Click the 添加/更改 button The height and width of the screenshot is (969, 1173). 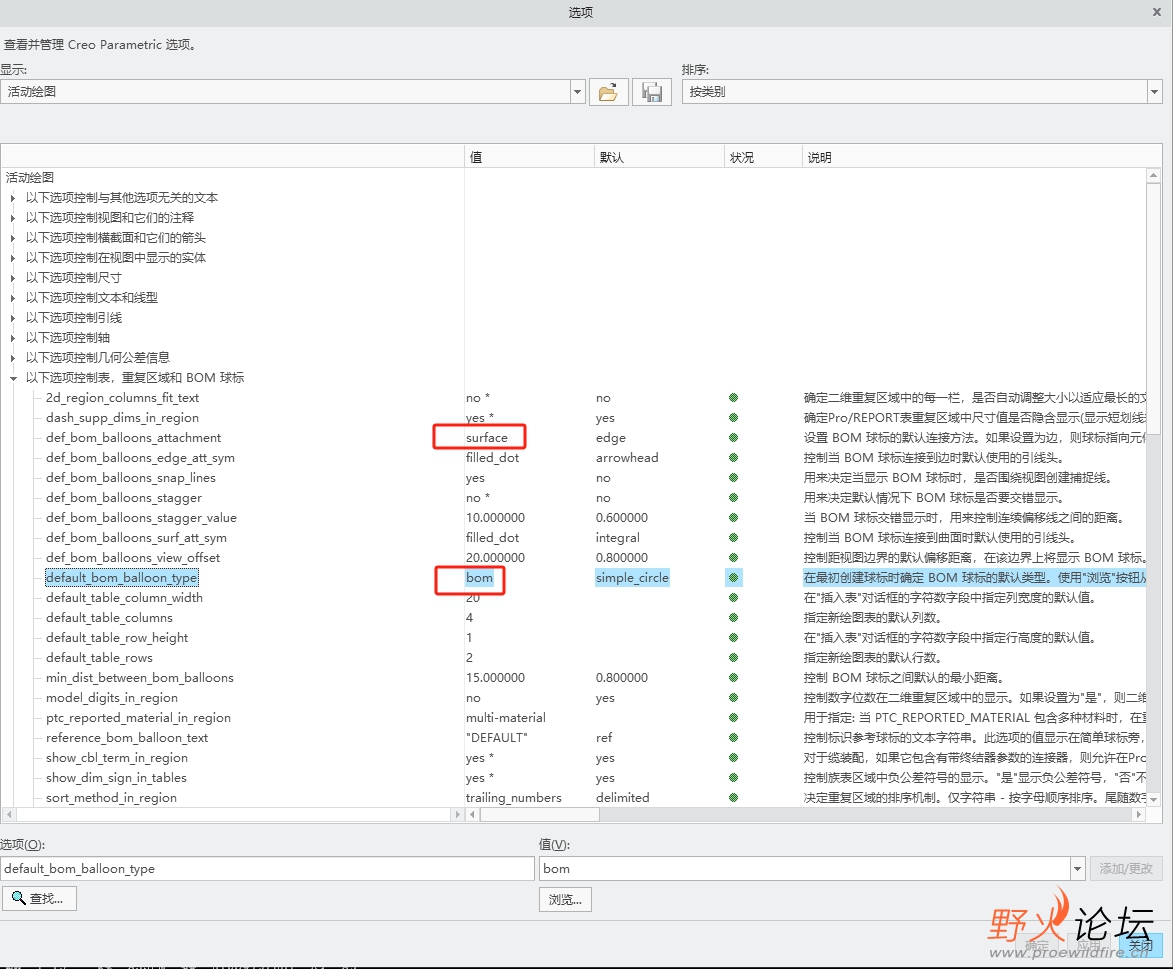tap(1126, 869)
